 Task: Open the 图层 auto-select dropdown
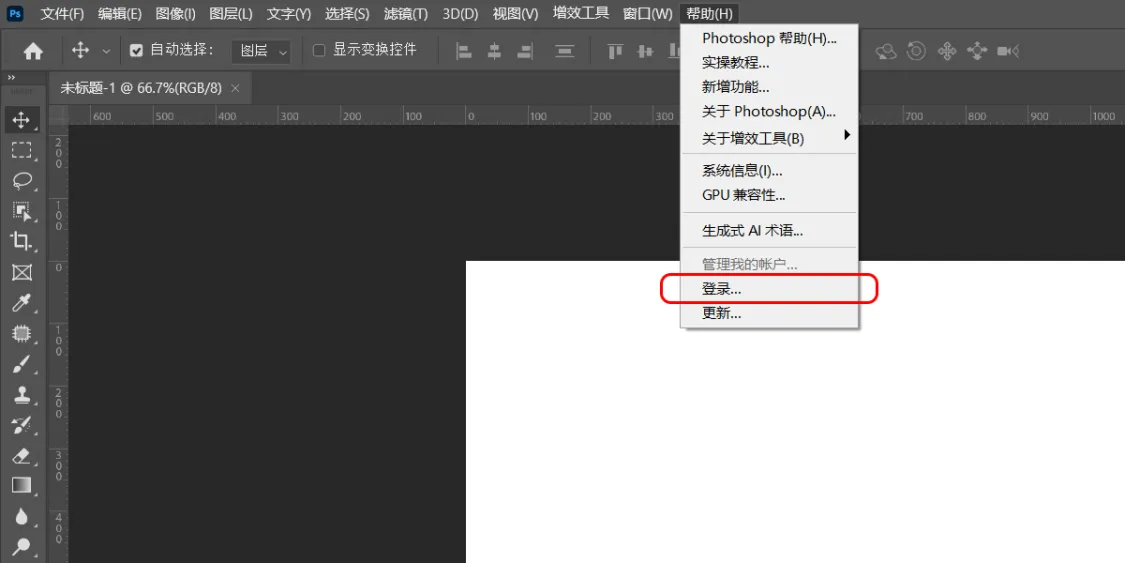coord(262,51)
